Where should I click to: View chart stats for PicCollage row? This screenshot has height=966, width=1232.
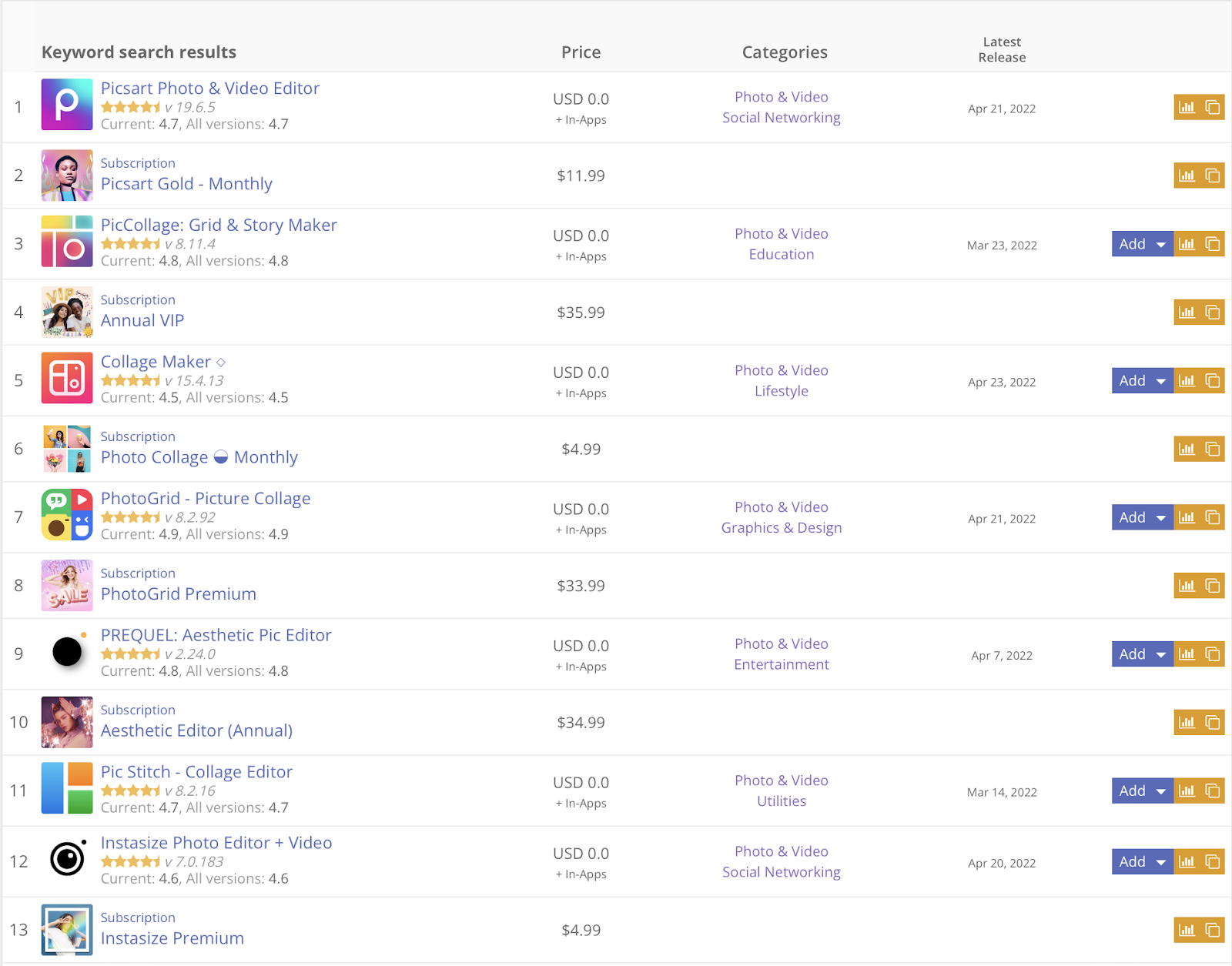pos(1187,244)
